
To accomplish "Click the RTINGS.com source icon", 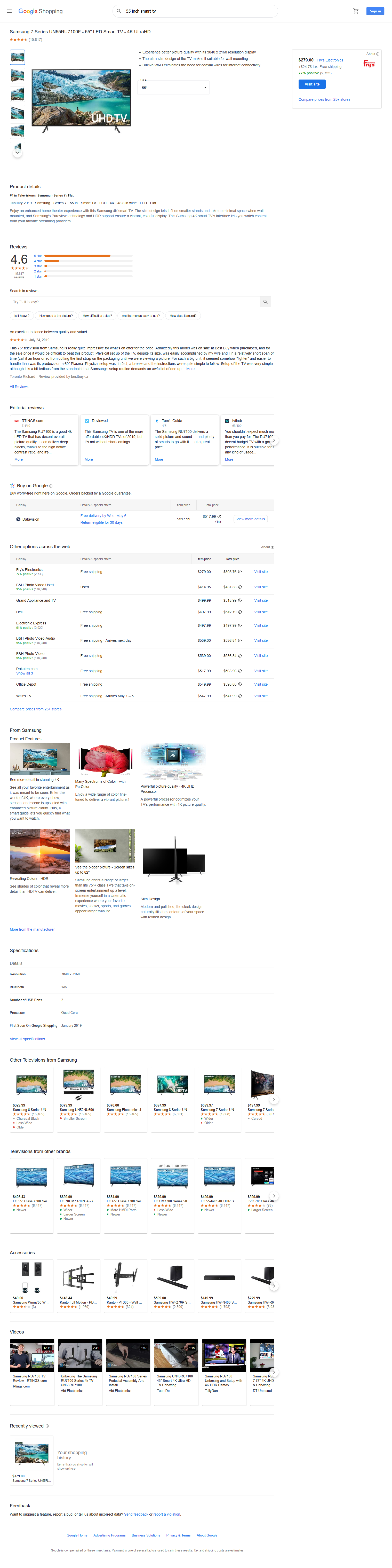I will pos(17,421).
